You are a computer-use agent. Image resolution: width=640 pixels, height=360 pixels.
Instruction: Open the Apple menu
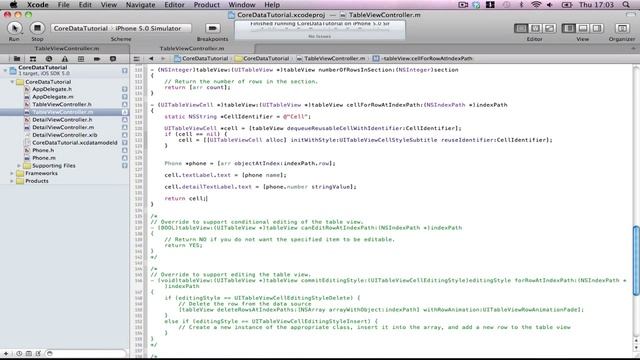[x=13, y=5]
